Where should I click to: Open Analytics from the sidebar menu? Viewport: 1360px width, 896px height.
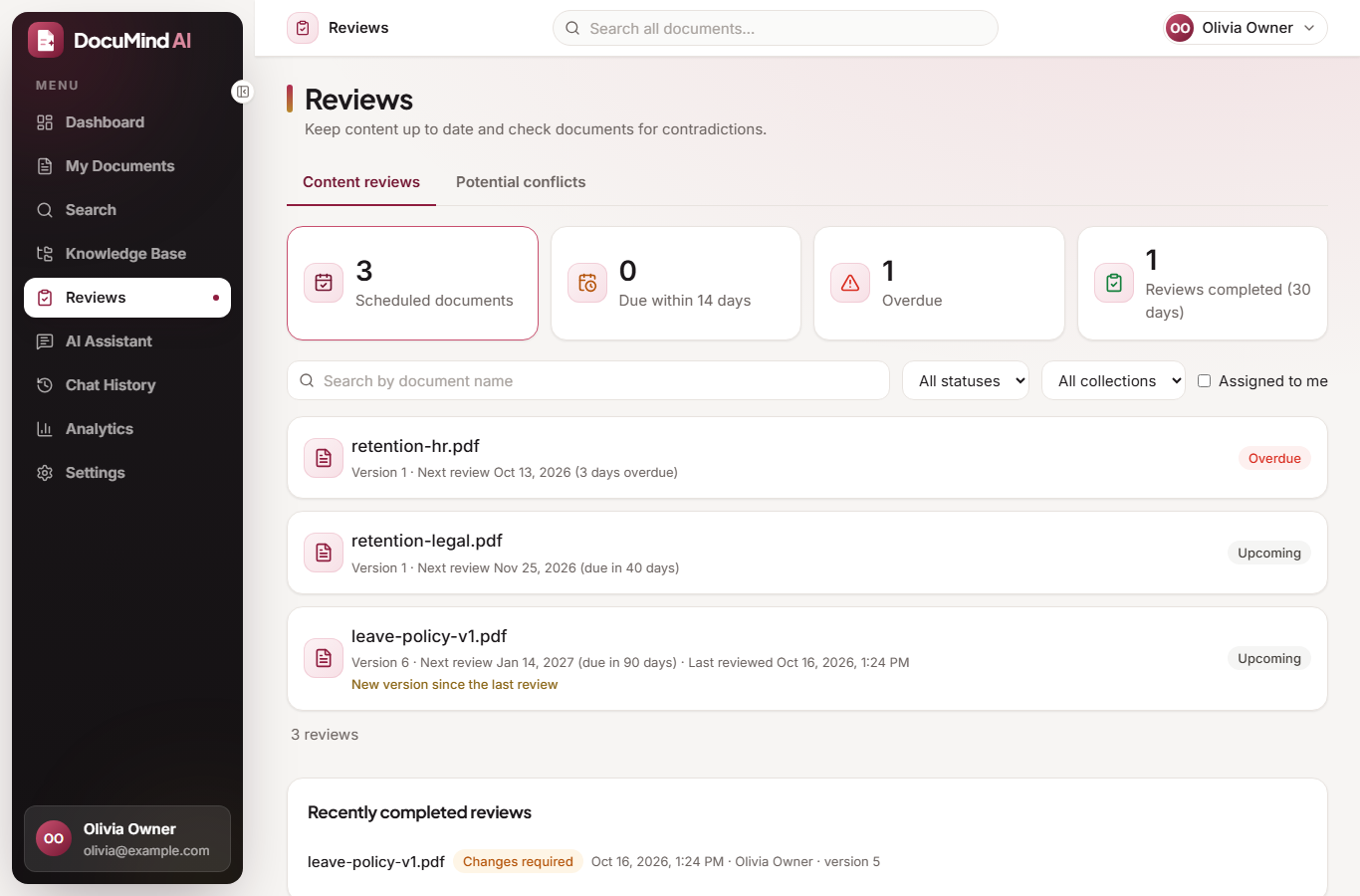click(127, 429)
